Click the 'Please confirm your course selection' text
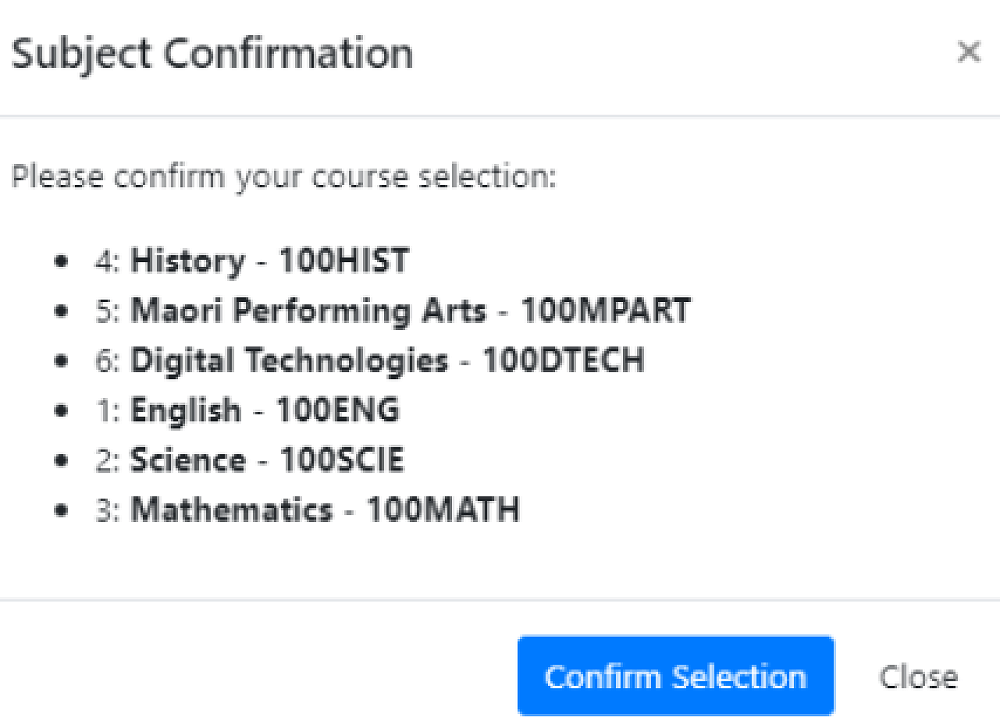 point(283,178)
